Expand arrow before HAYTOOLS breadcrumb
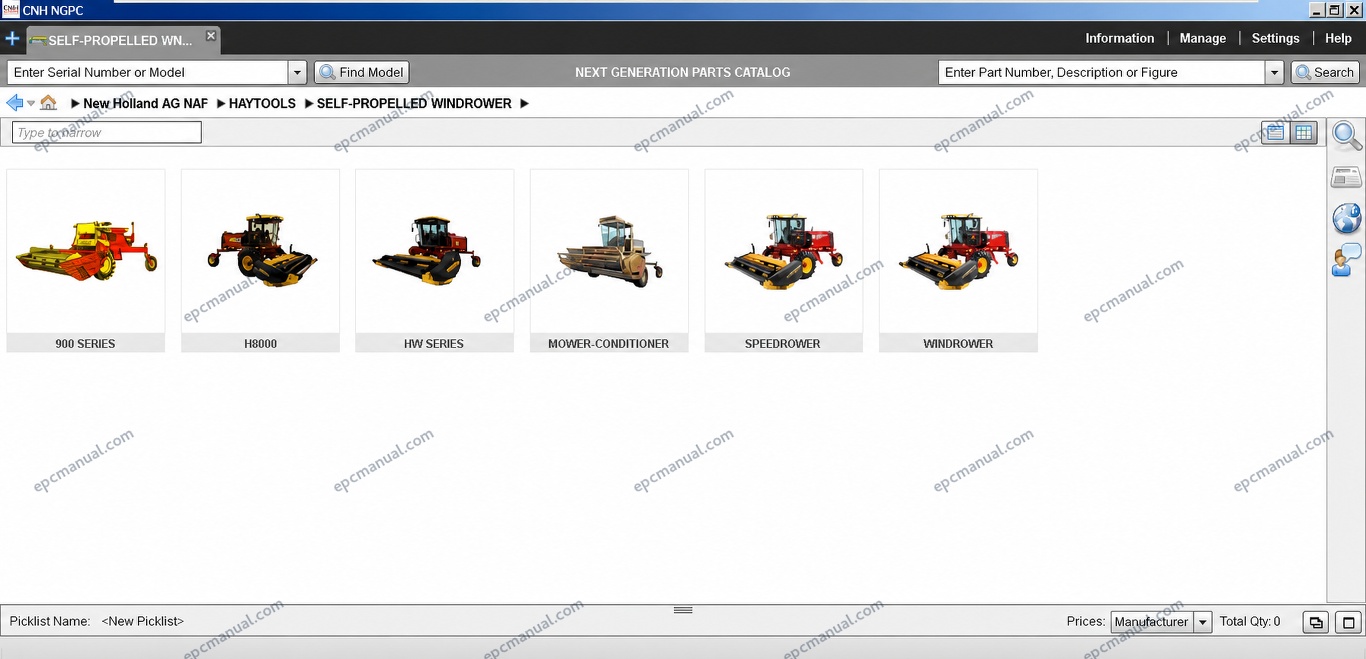The width and height of the screenshot is (1366, 659). [x=221, y=103]
